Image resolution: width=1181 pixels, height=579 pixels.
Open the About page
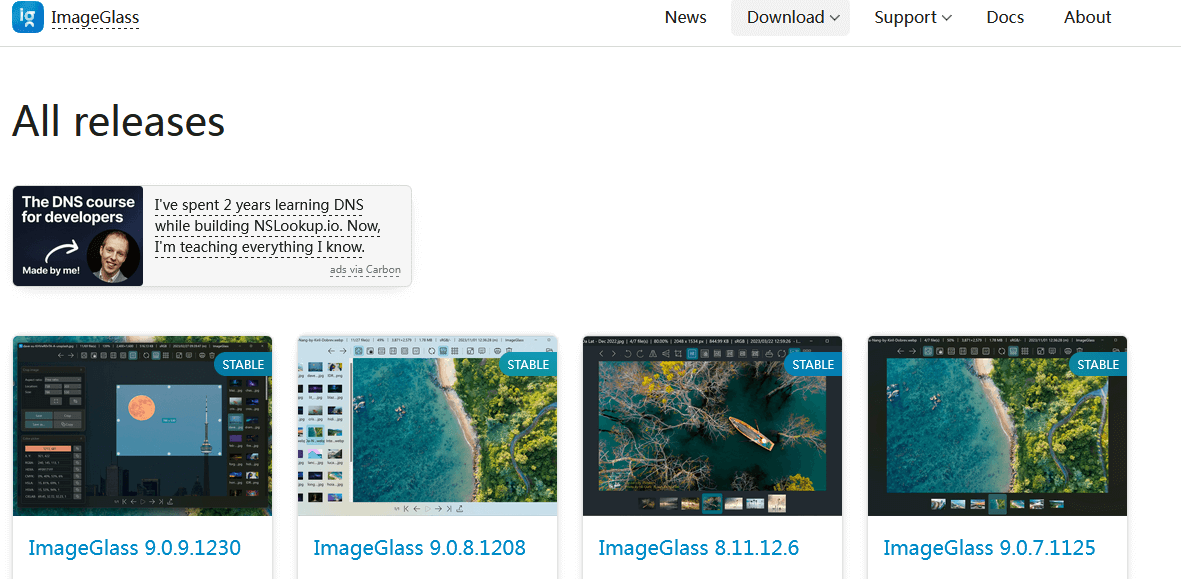pos(1087,17)
